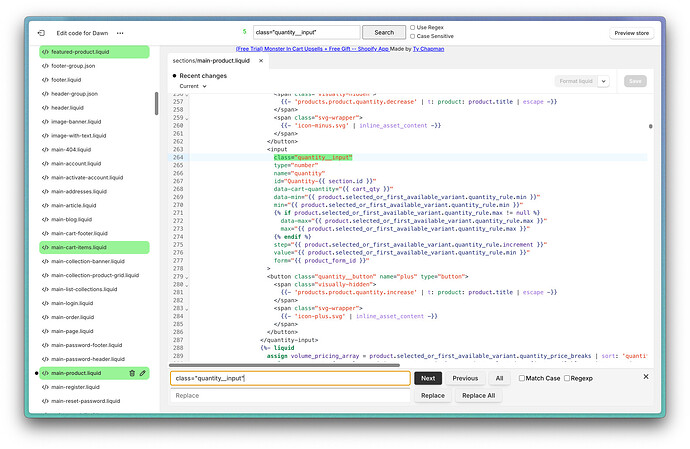
Task: Rename main-product.liquid with the pencil icon
Action: [x=143, y=373]
